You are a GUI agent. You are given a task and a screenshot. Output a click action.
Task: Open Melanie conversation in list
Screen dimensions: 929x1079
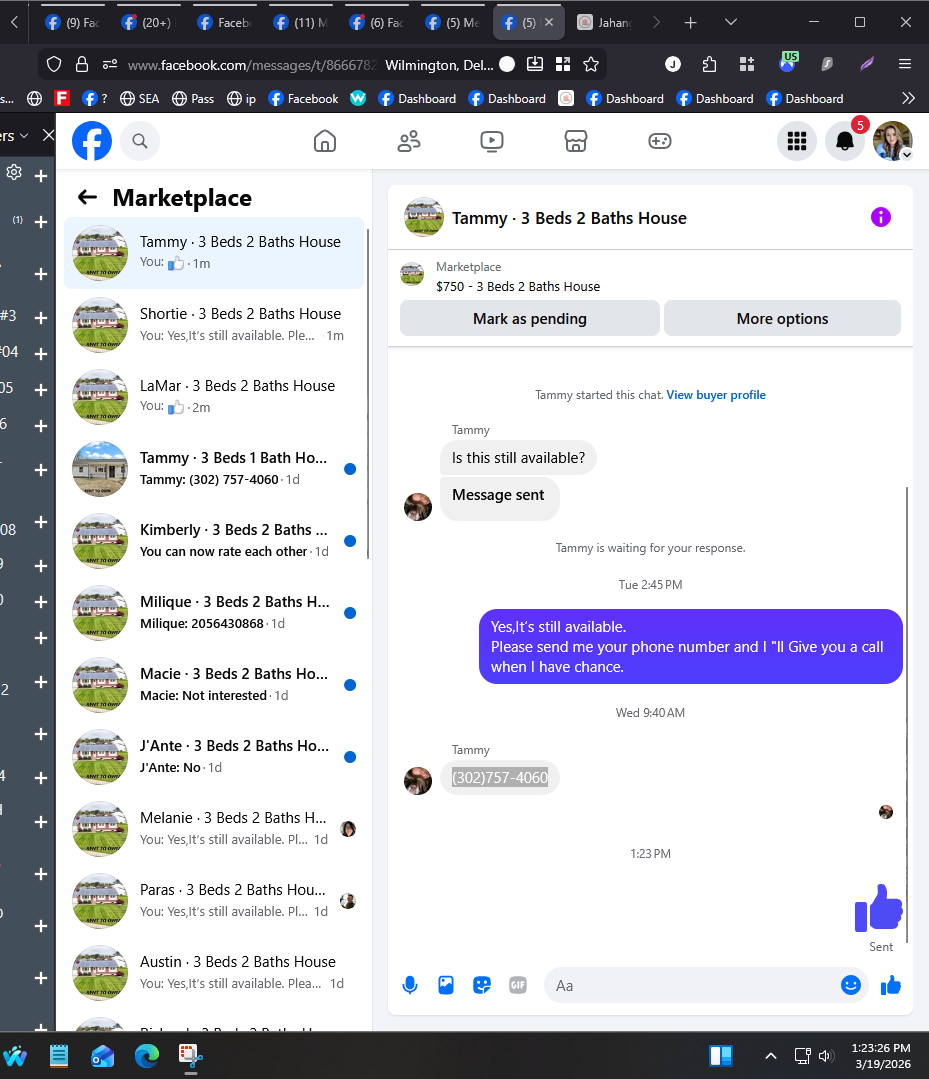214,829
